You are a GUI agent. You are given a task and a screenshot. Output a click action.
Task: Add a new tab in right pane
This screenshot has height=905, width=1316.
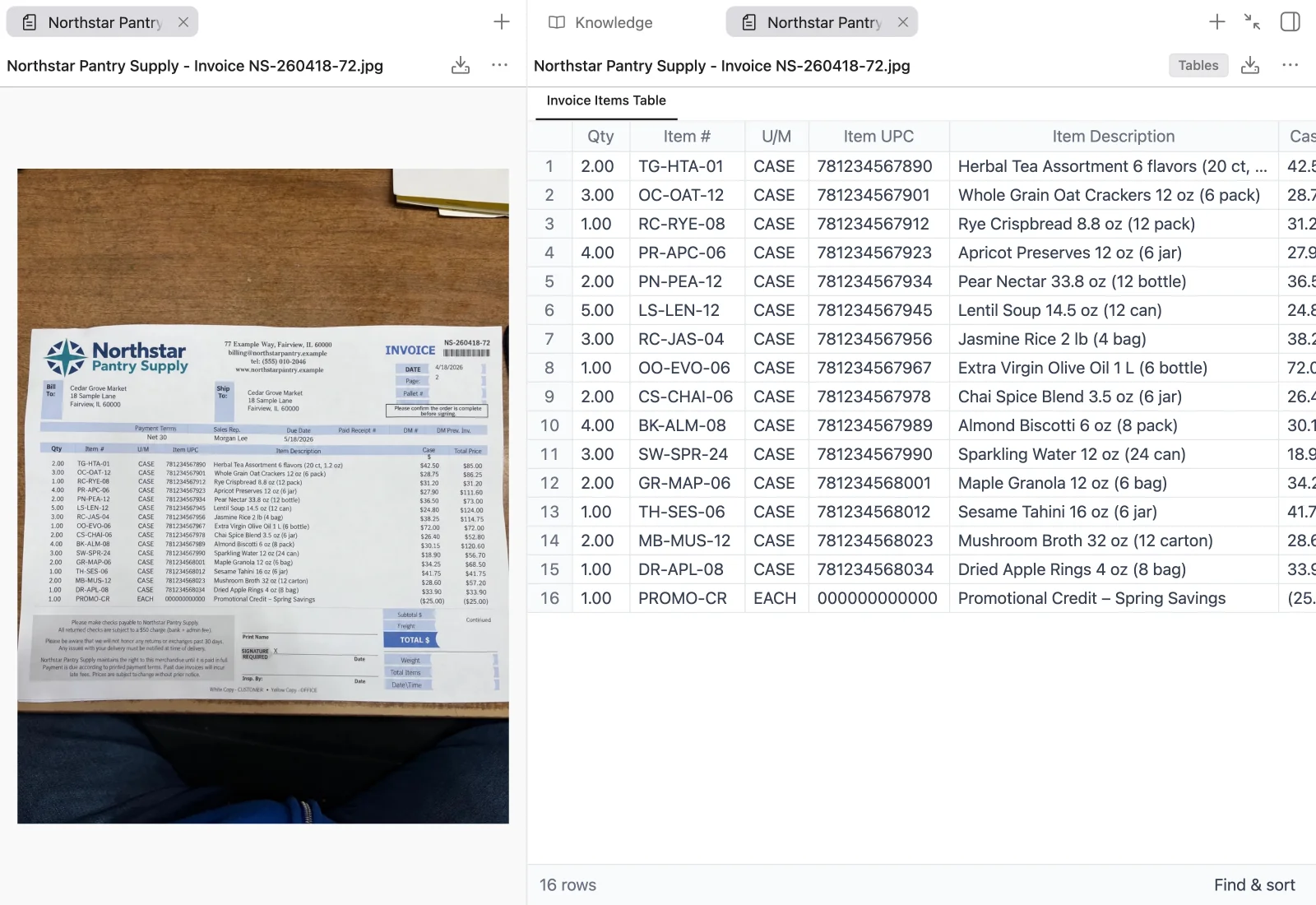pos(1217,22)
